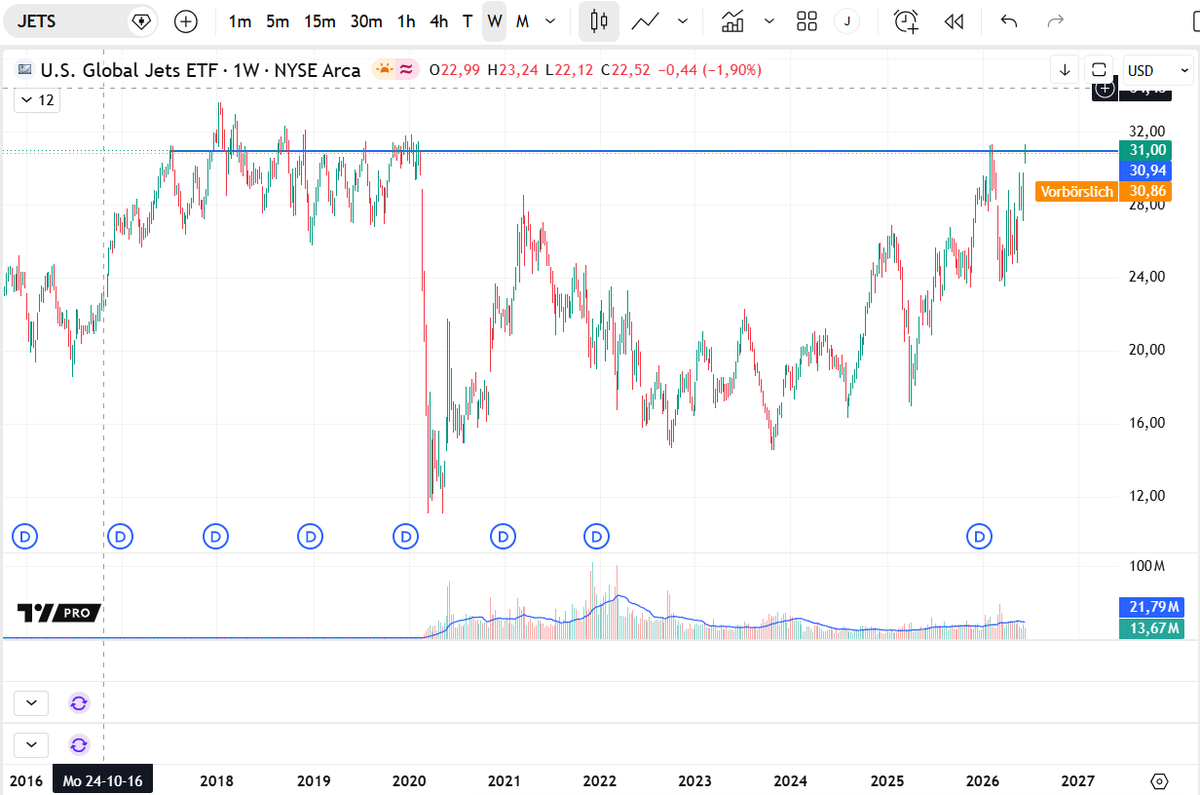1200x795 pixels.
Task: Click the first purple refresh circle icon
Action: [79, 703]
